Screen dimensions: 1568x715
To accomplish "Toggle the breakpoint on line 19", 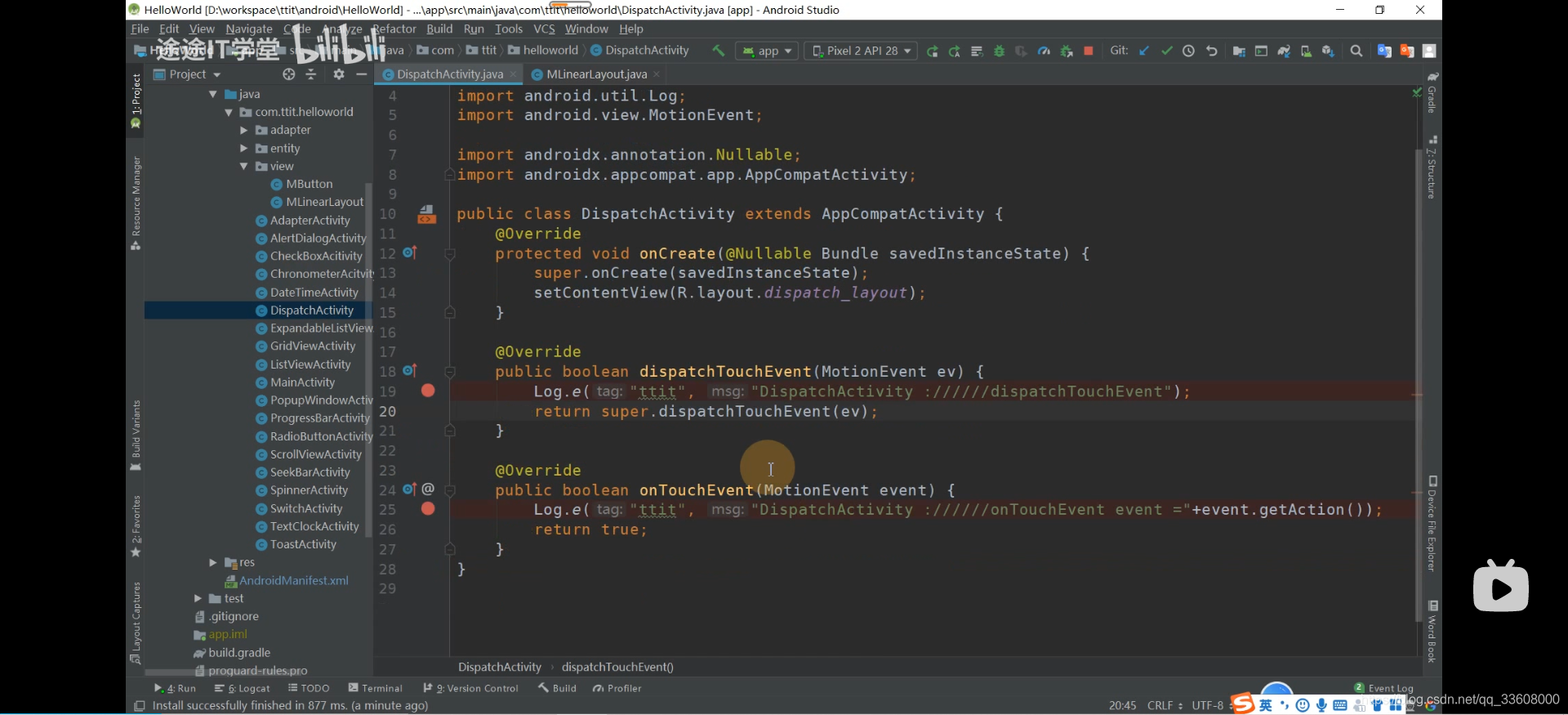I will pos(428,391).
